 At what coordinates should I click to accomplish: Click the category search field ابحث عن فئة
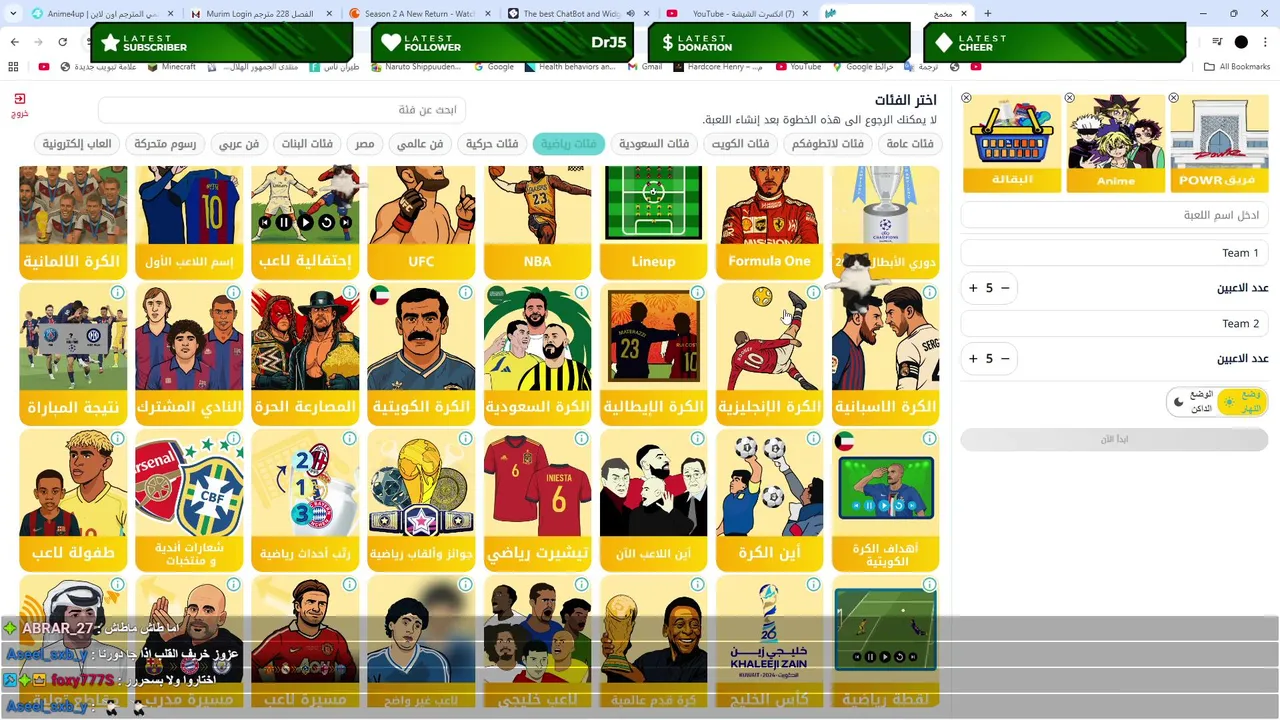click(283, 110)
